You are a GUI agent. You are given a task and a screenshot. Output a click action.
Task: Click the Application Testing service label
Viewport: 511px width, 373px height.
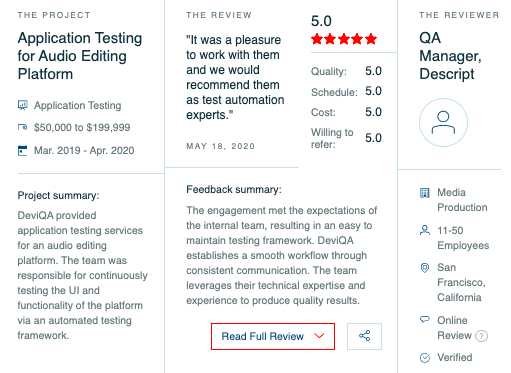(x=77, y=105)
